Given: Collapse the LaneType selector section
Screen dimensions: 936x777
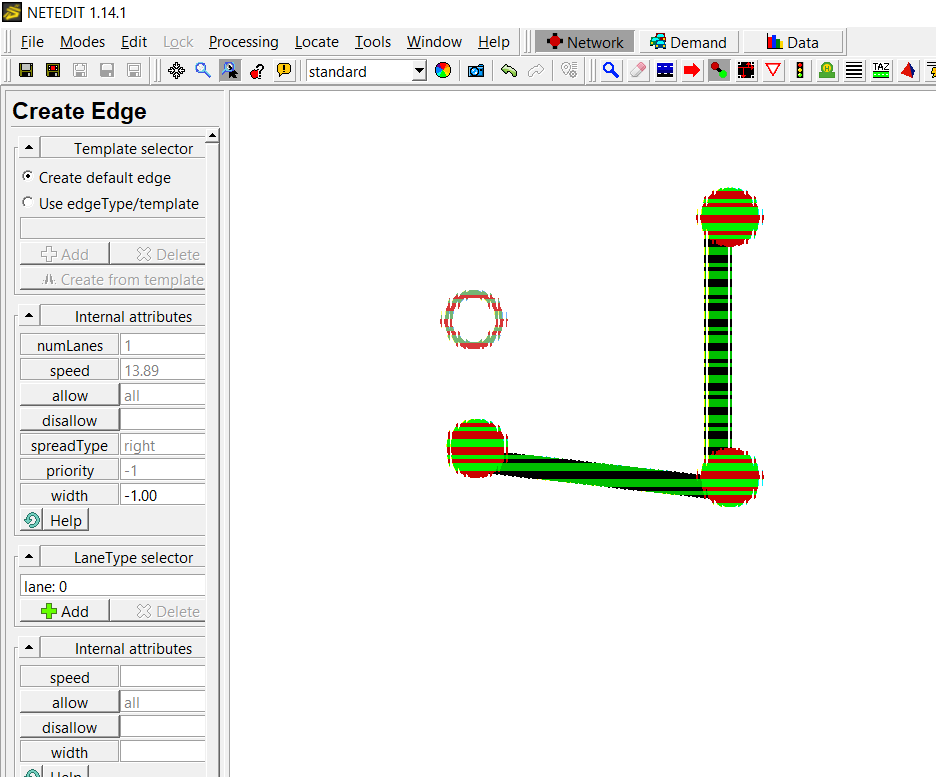Looking at the screenshot, I should pyautogui.click(x=29, y=556).
